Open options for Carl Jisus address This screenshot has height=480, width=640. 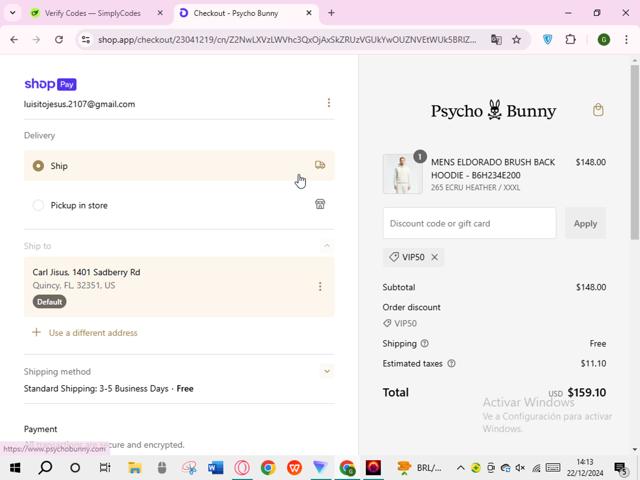[320, 286]
